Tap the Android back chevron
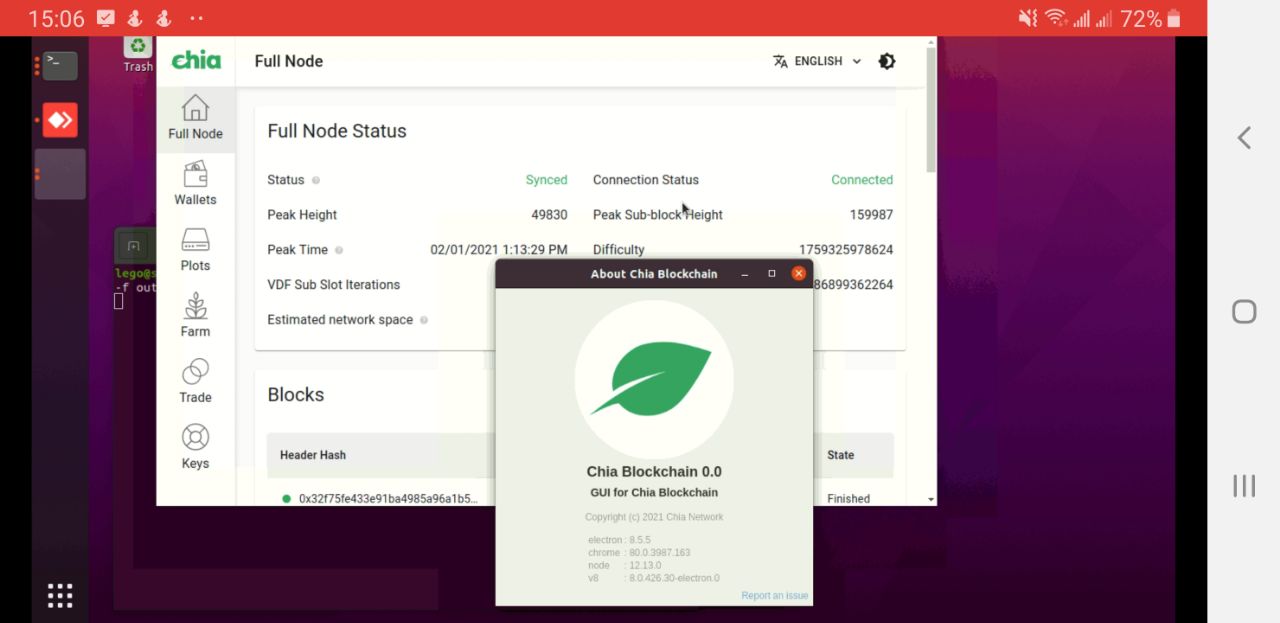Image resolution: width=1280 pixels, height=623 pixels. 1244,138
